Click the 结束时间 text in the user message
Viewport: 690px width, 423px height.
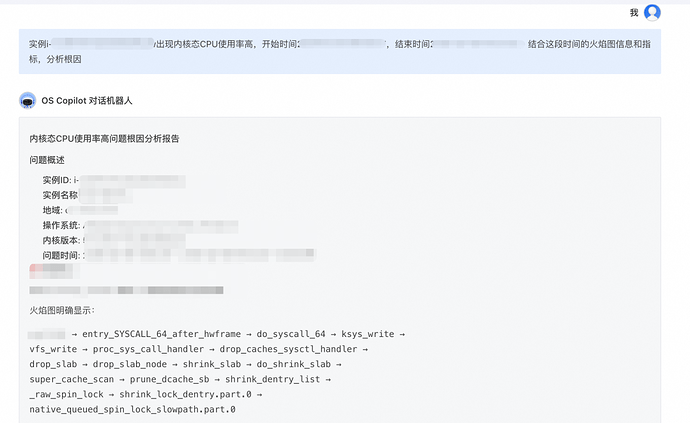coord(408,44)
